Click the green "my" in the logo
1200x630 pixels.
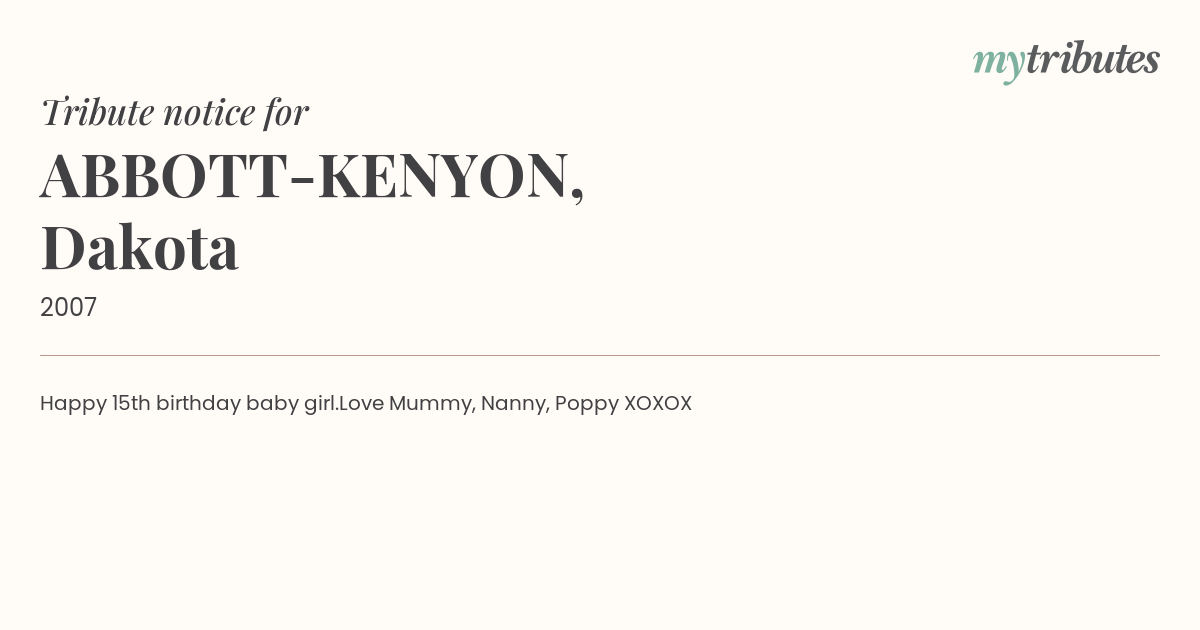[998, 64]
